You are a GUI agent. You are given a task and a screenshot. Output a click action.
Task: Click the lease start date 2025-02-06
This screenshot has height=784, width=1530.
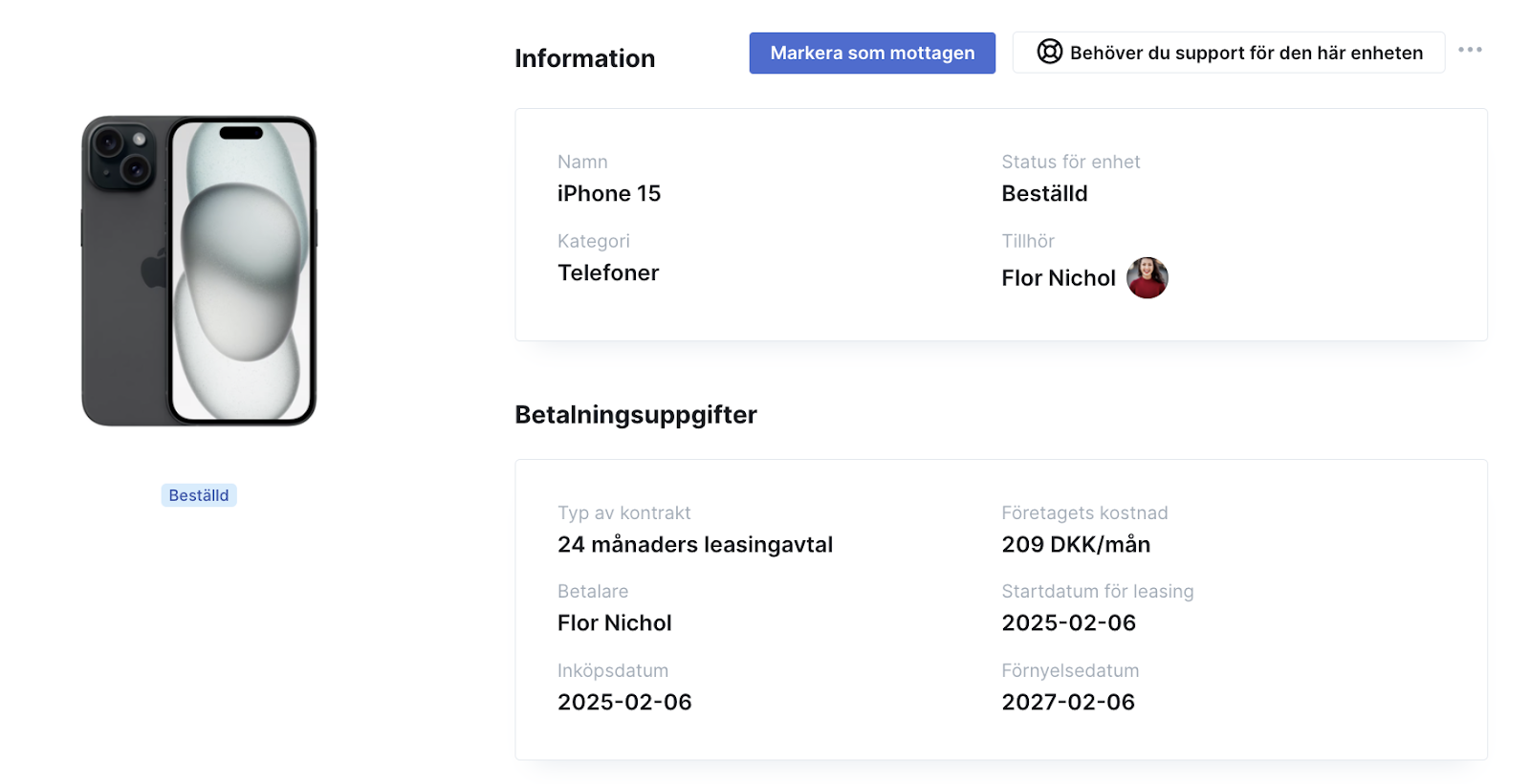(1068, 623)
